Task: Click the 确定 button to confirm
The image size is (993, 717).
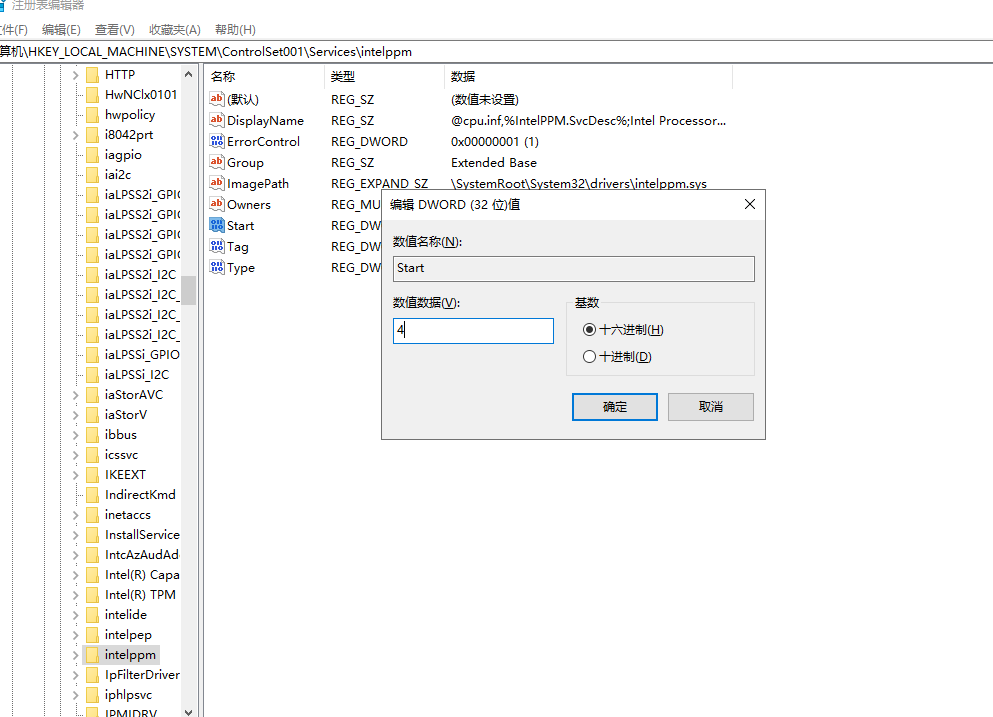Action: tap(614, 407)
